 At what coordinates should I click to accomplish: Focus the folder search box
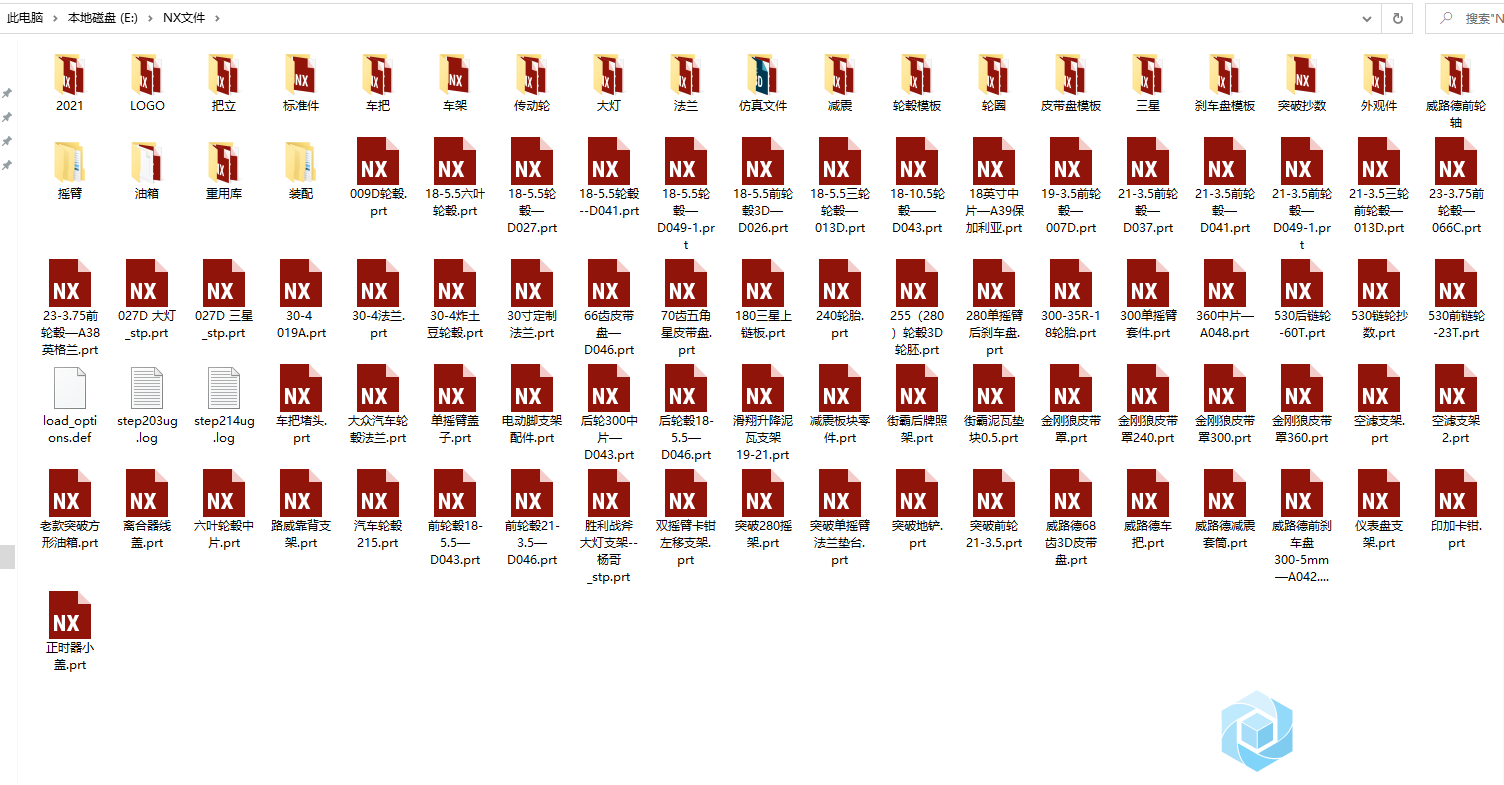(x=1464, y=18)
